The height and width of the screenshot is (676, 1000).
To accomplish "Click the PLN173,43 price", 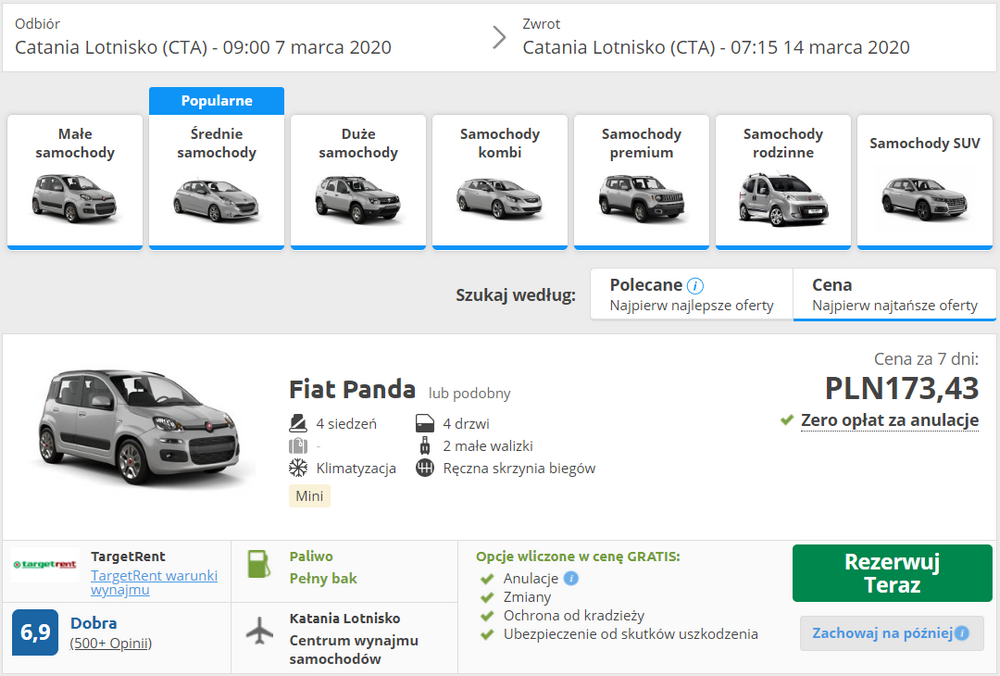I will (901, 388).
